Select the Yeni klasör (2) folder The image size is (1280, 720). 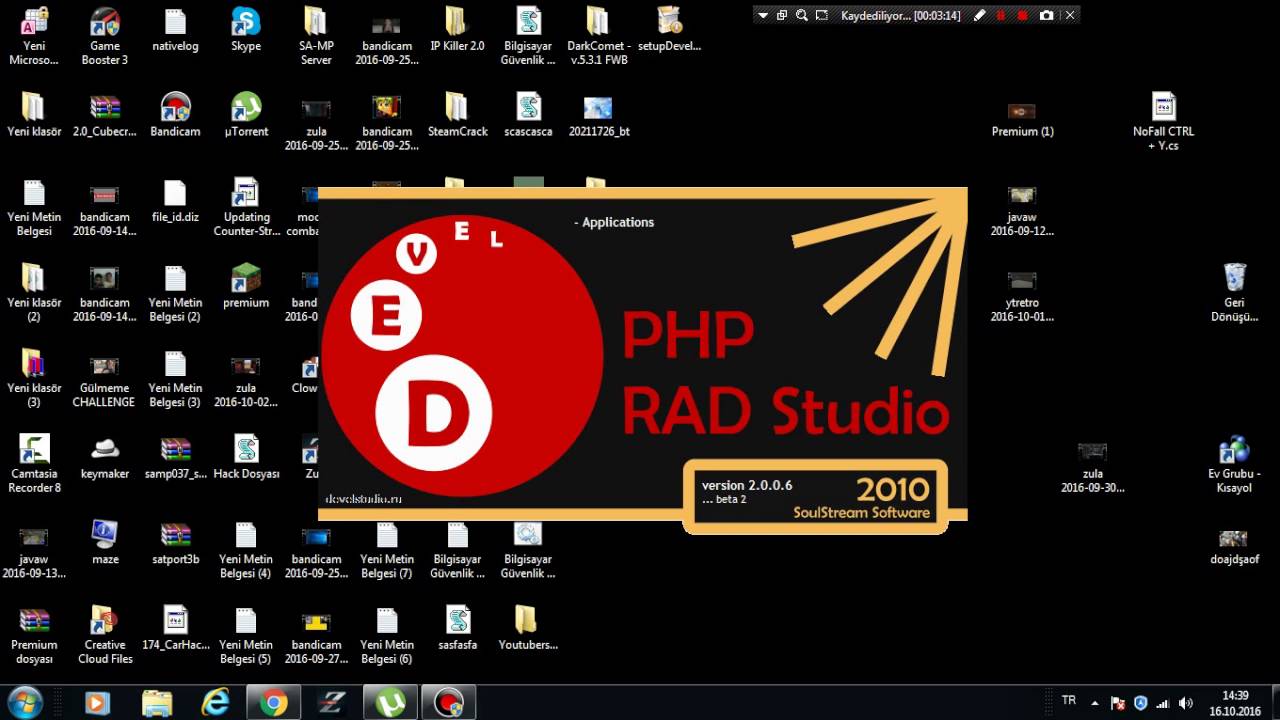(x=34, y=293)
